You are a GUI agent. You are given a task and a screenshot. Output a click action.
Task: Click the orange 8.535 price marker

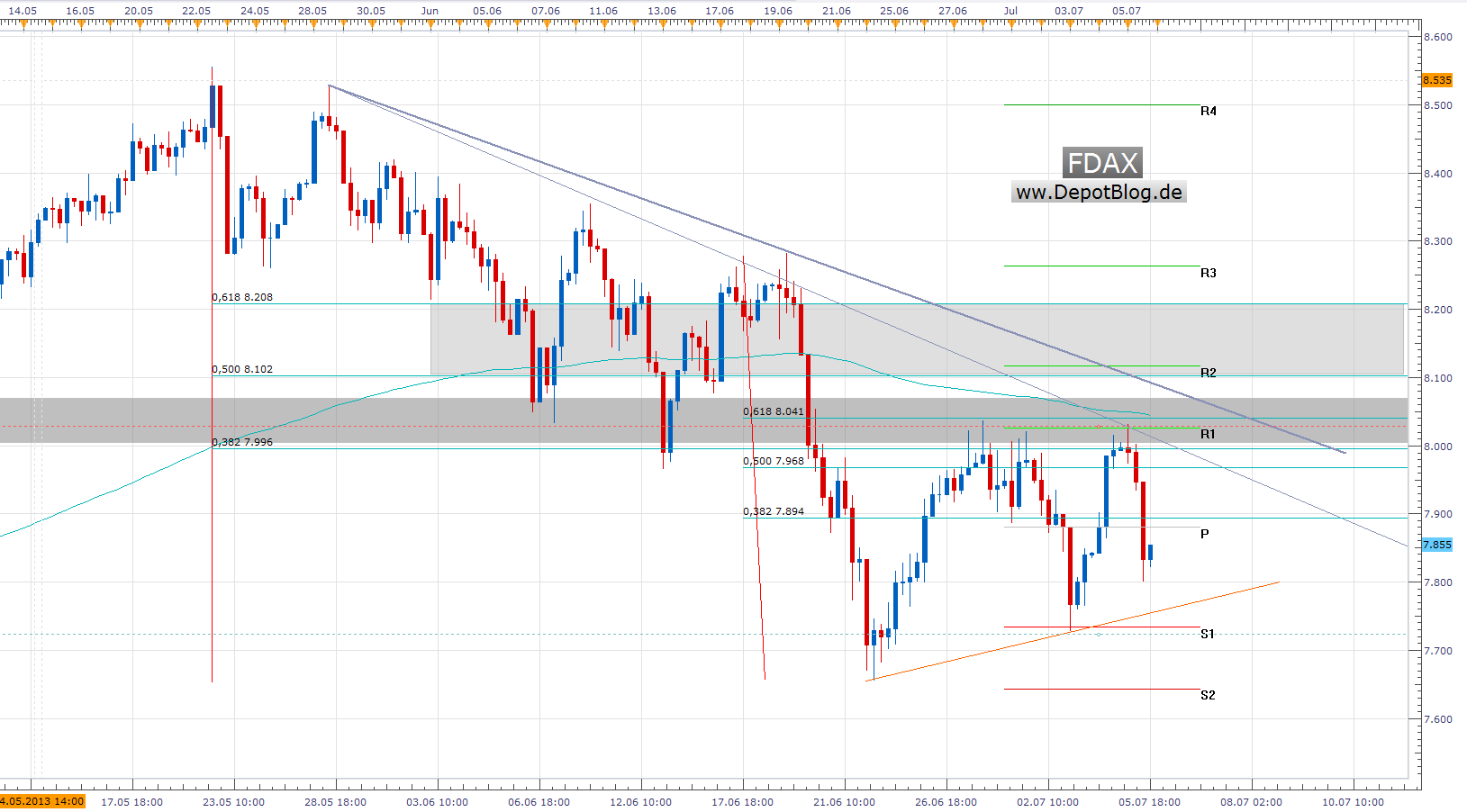point(1436,80)
